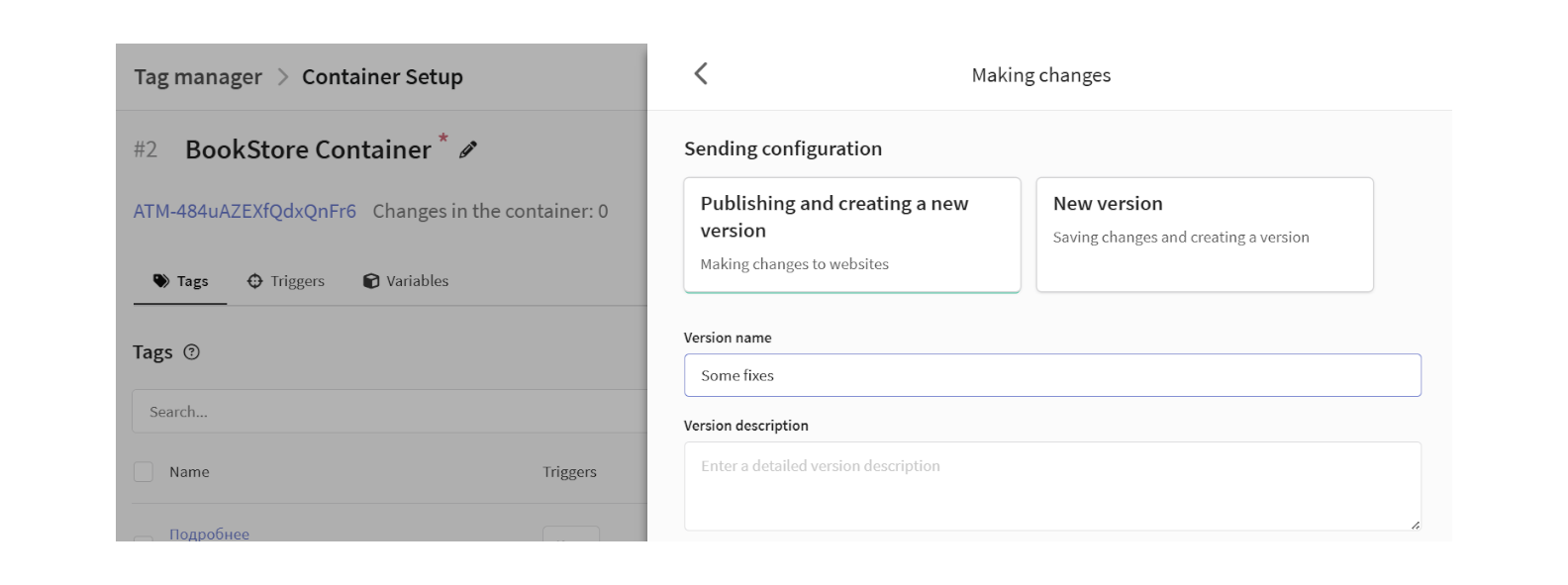Screen dimensions: 1568x585
Task: Tick the checkbox for the Подробнее tag row
Action: (144, 537)
